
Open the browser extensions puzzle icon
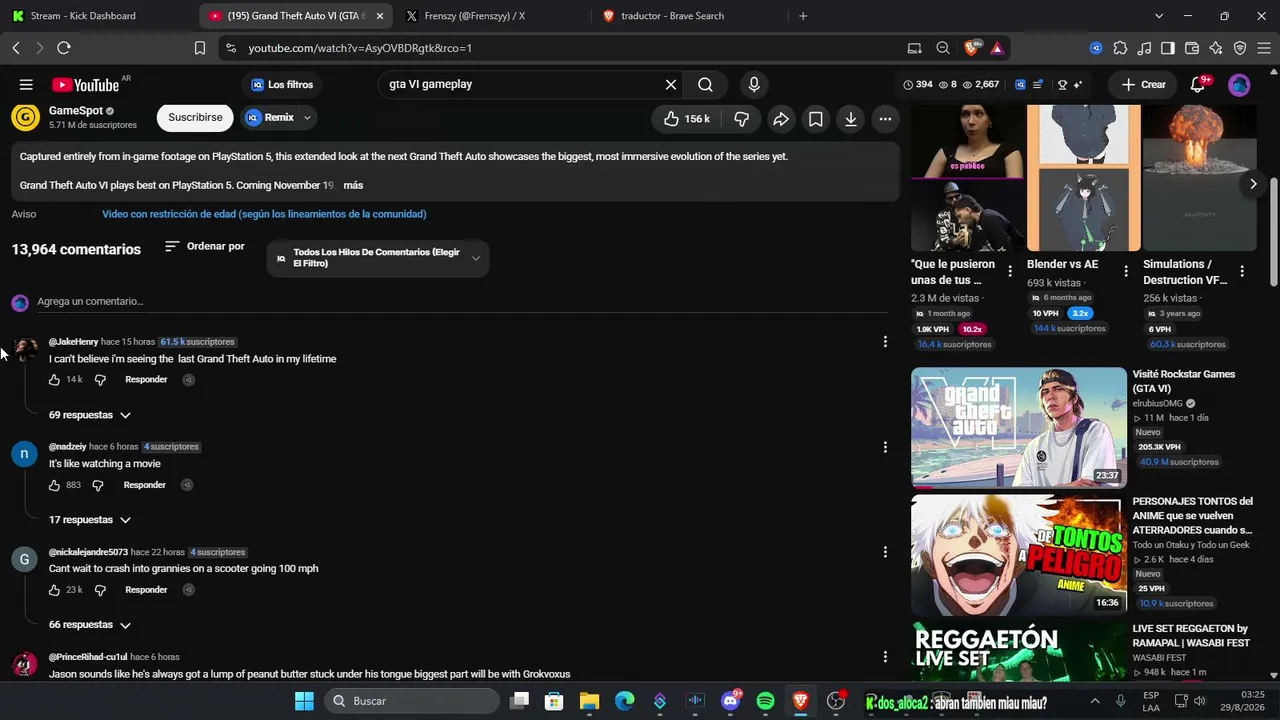pos(1120,48)
